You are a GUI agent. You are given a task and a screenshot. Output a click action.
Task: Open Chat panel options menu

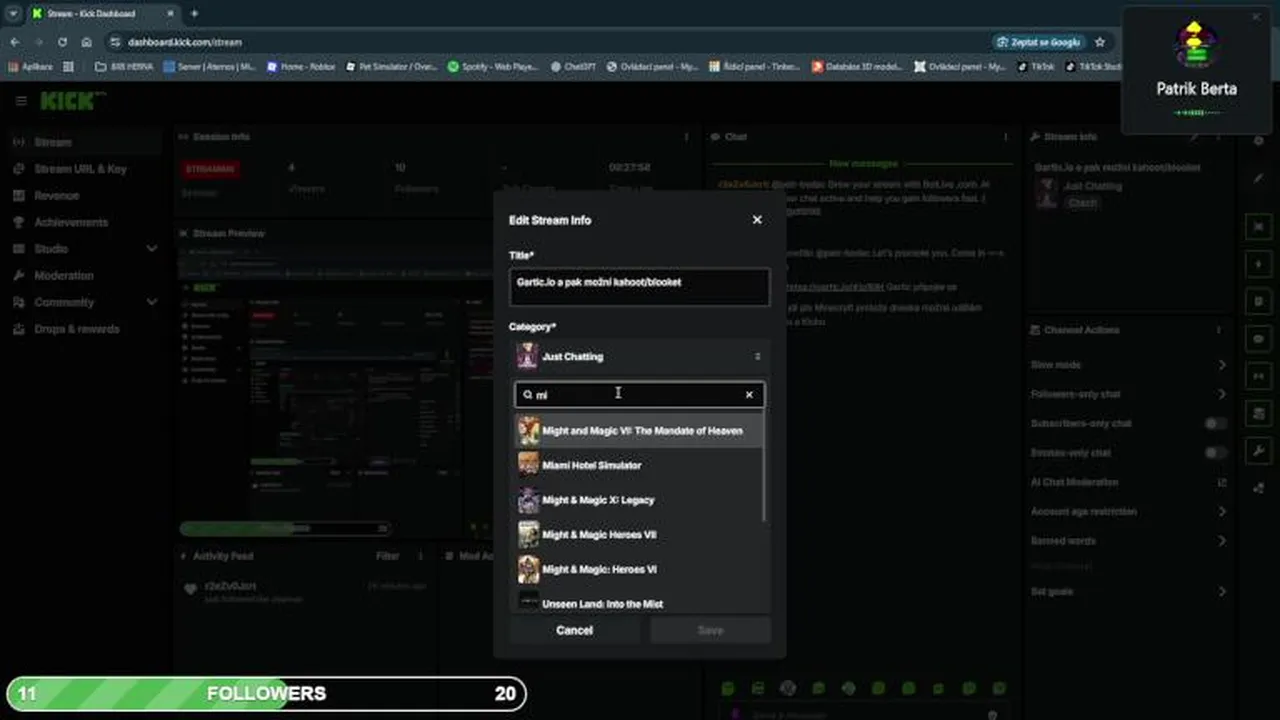pos(1005,137)
